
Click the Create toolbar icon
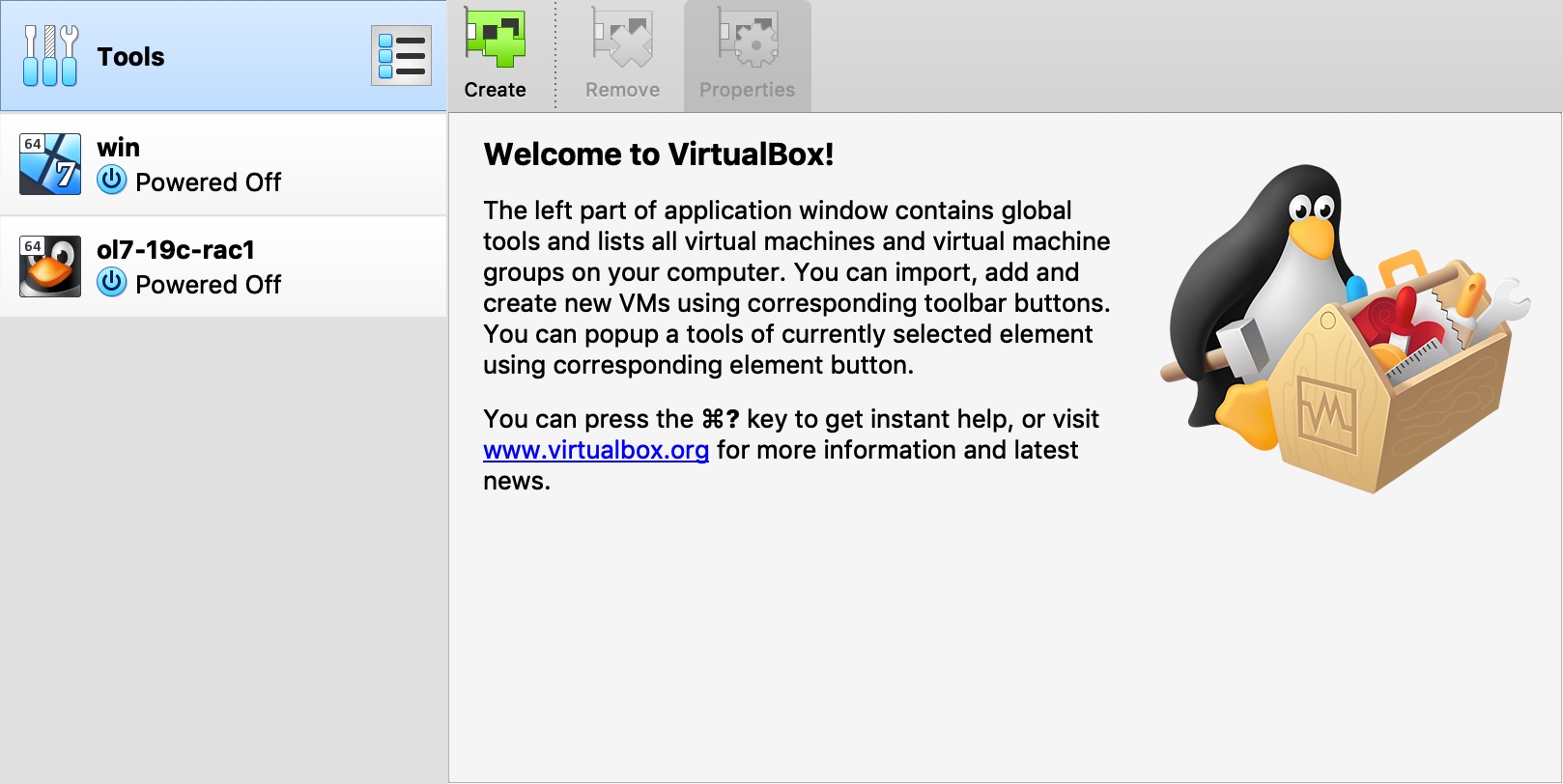click(x=495, y=39)
